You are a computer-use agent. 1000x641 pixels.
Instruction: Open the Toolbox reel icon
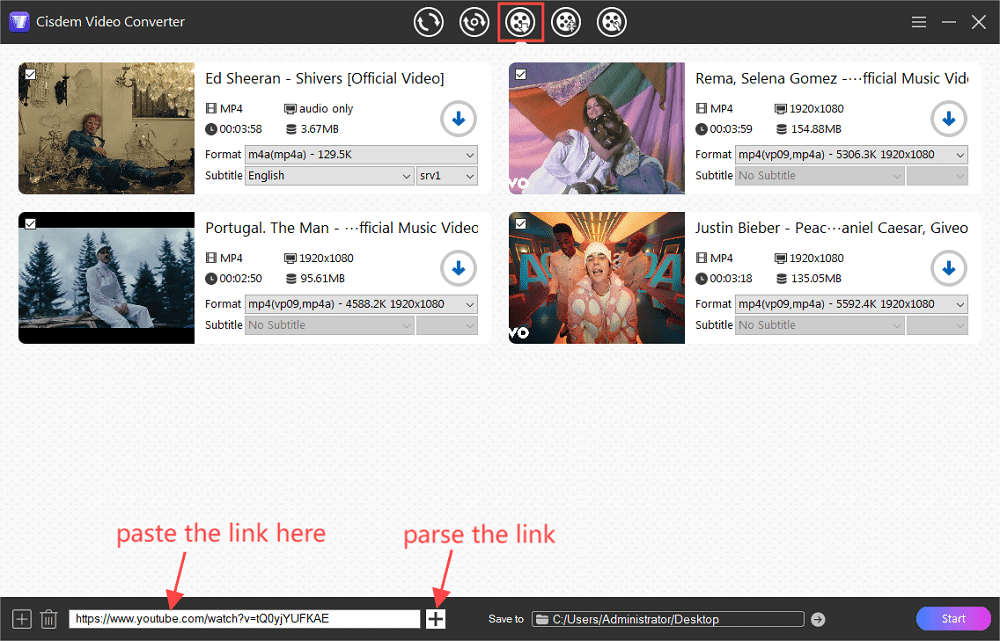[x=611, y=21]
